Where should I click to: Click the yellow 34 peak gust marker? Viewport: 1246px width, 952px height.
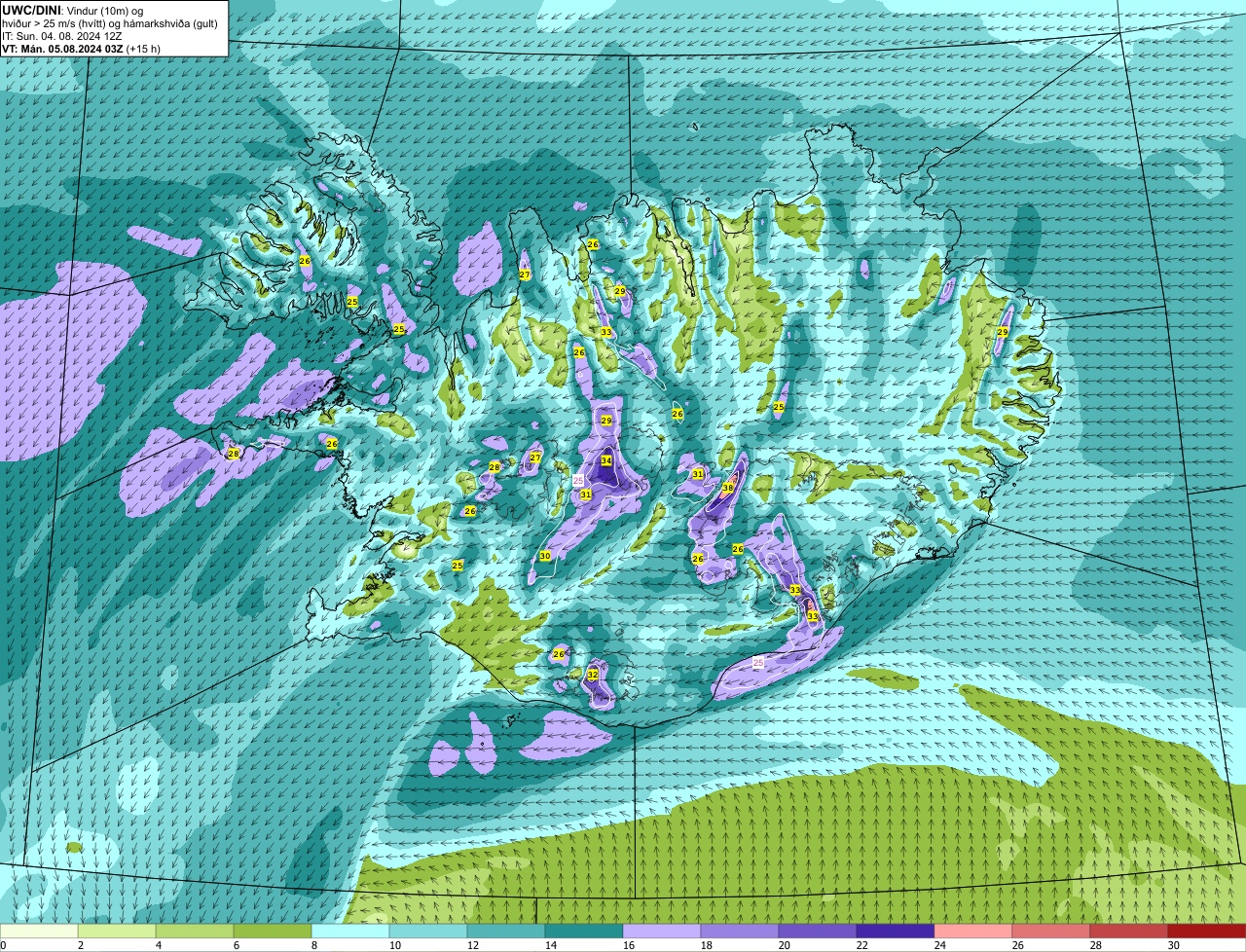point(605,460)
